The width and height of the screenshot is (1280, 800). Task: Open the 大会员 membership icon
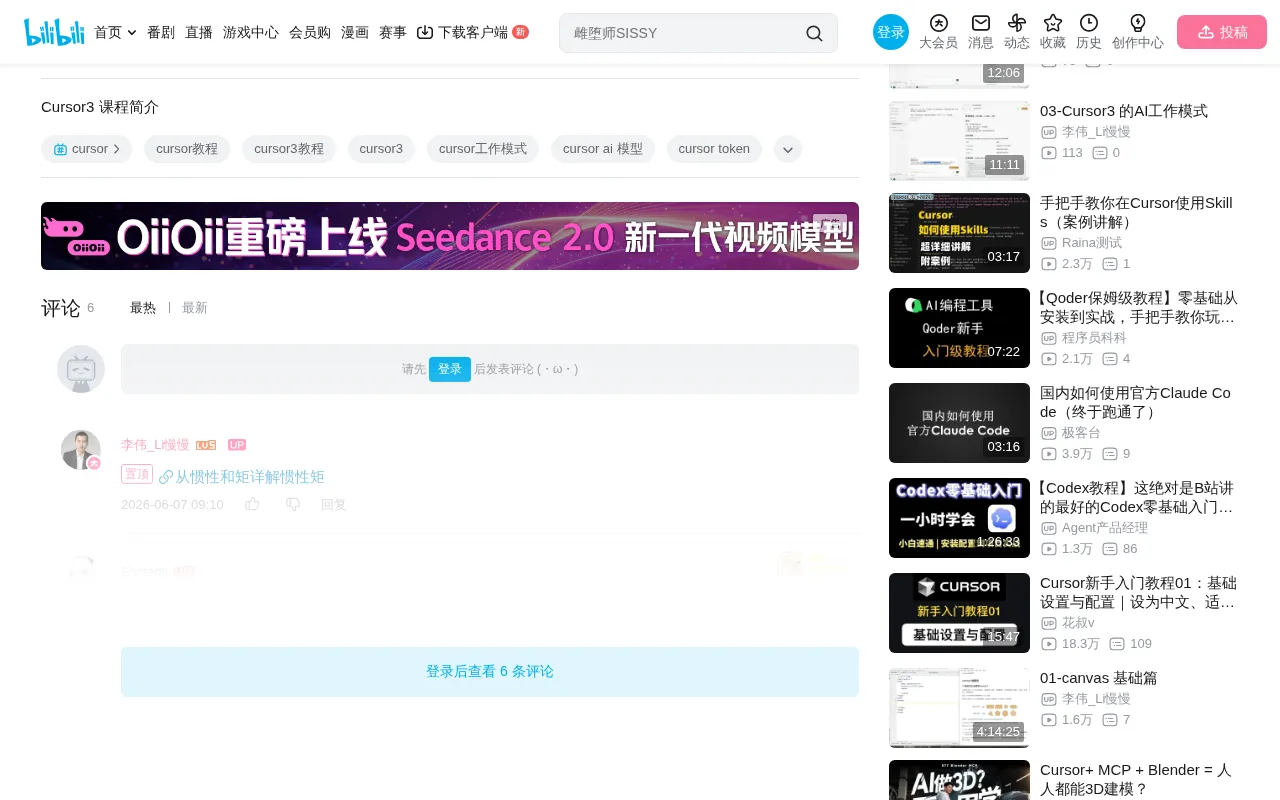[938, 23]
